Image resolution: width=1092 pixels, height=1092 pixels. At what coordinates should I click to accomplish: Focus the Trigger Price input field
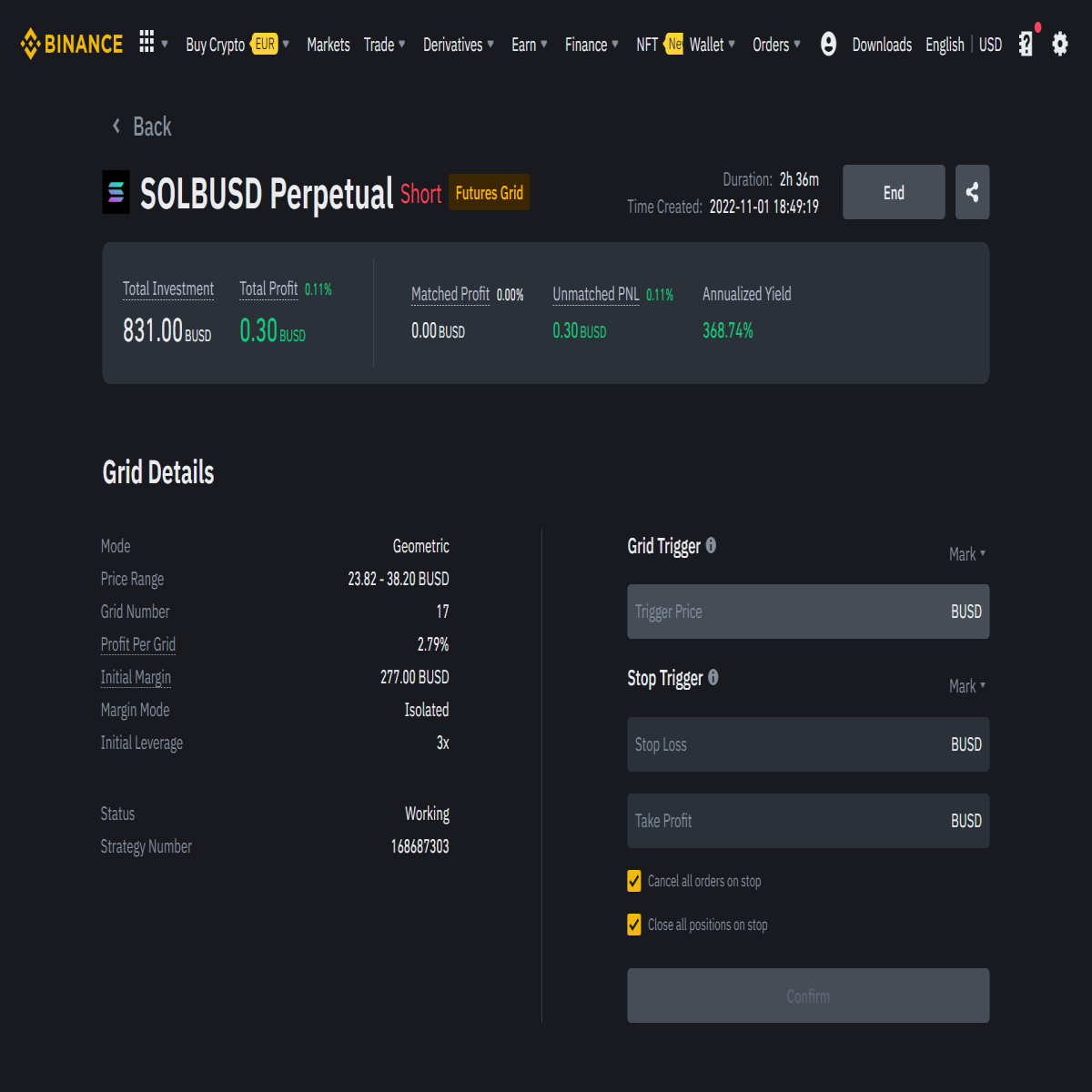(x=808, y=612)
